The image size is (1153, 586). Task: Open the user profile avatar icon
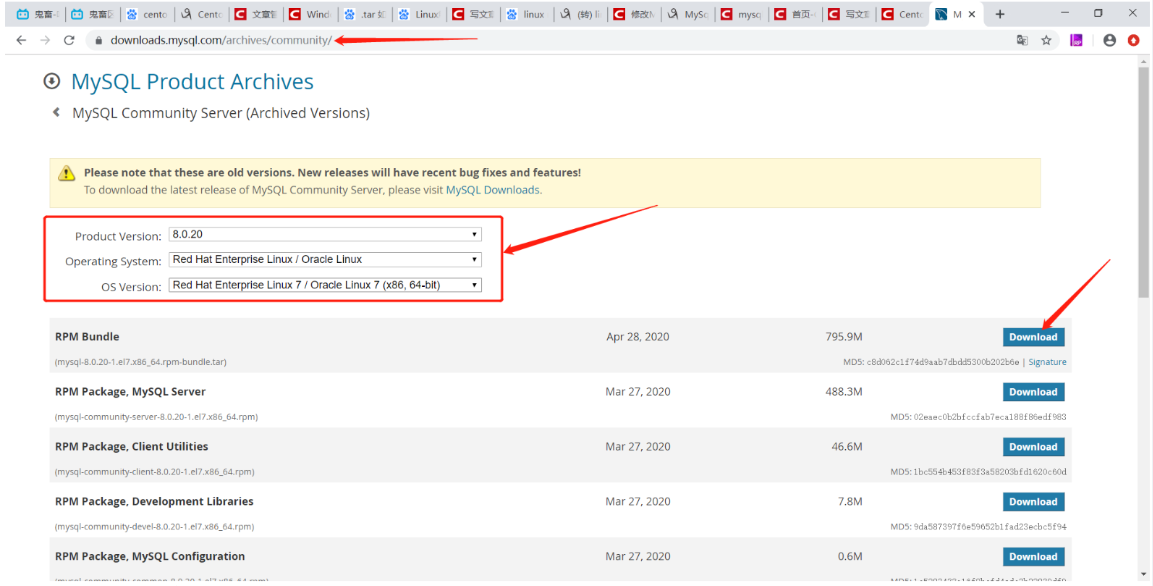(1110, 40)
